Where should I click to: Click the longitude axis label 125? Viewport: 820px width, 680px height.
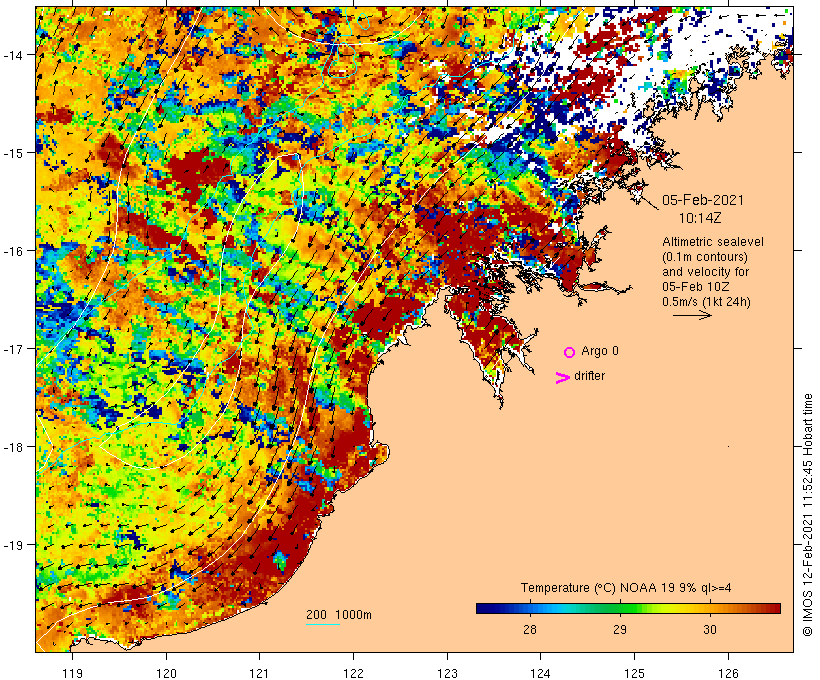[635, 673]
